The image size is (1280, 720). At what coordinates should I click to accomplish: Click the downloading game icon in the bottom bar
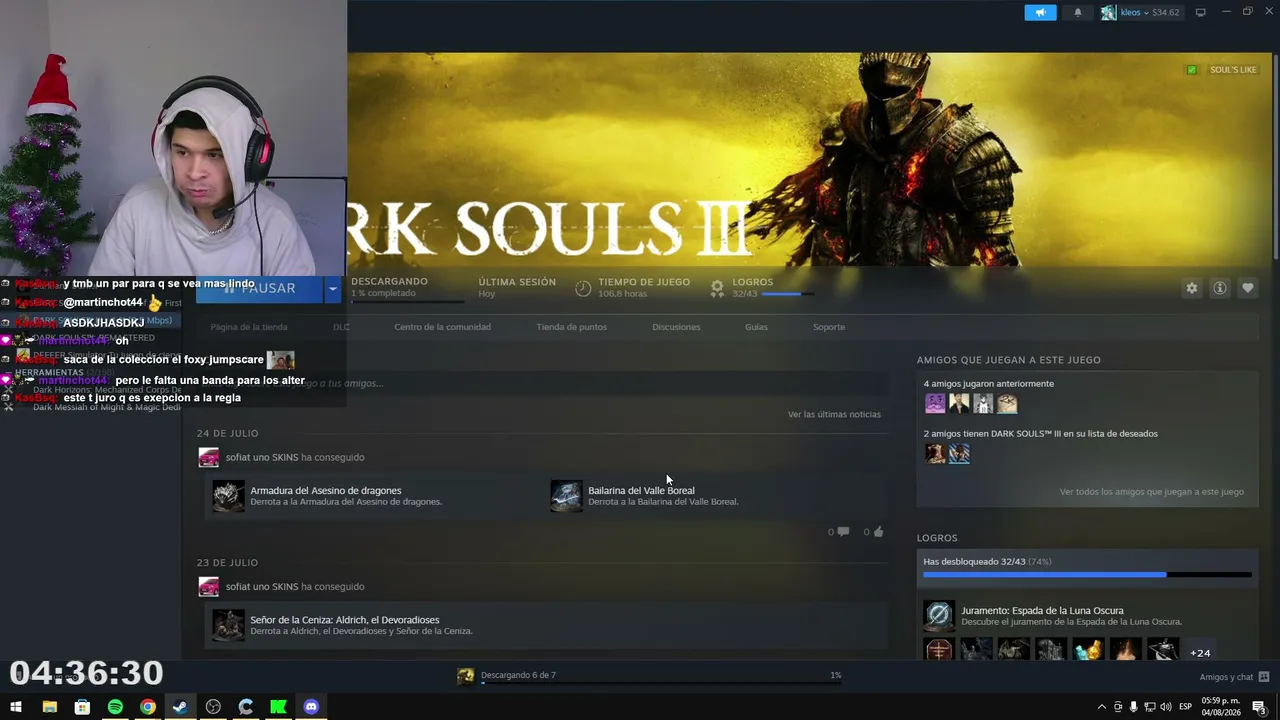[466, 676]
